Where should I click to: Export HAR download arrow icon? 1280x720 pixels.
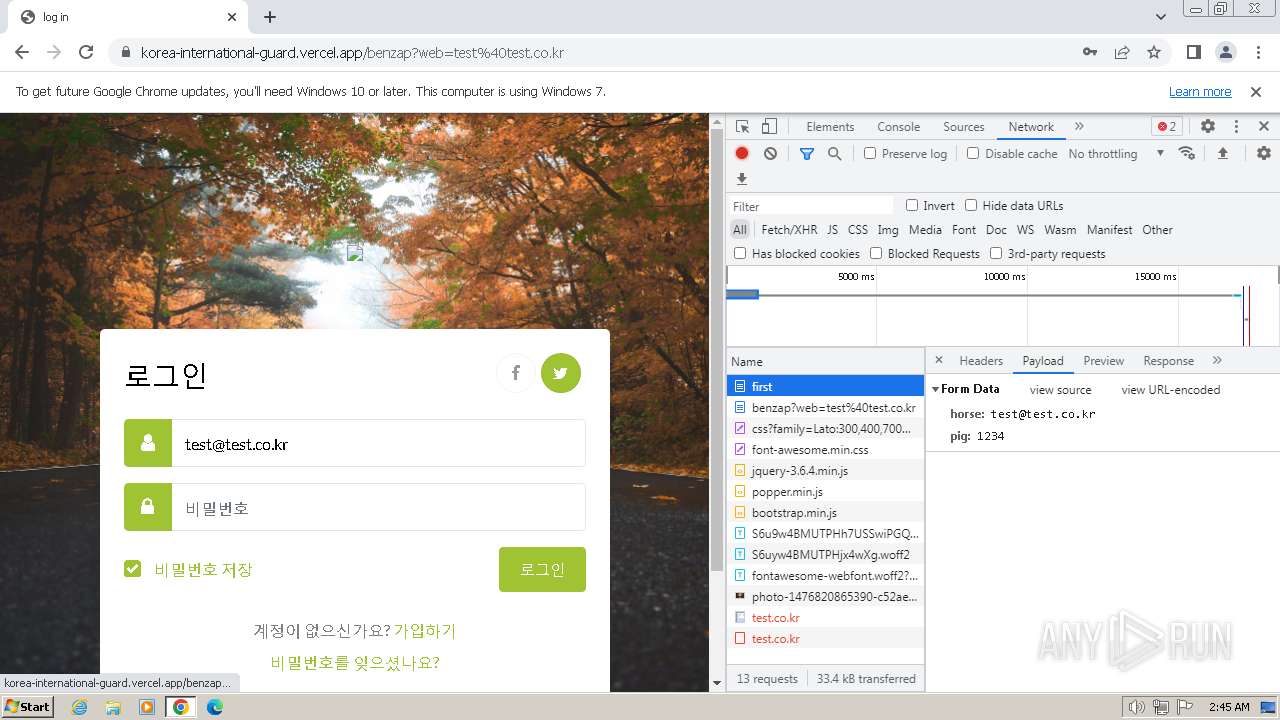click(x=742, y=179)
